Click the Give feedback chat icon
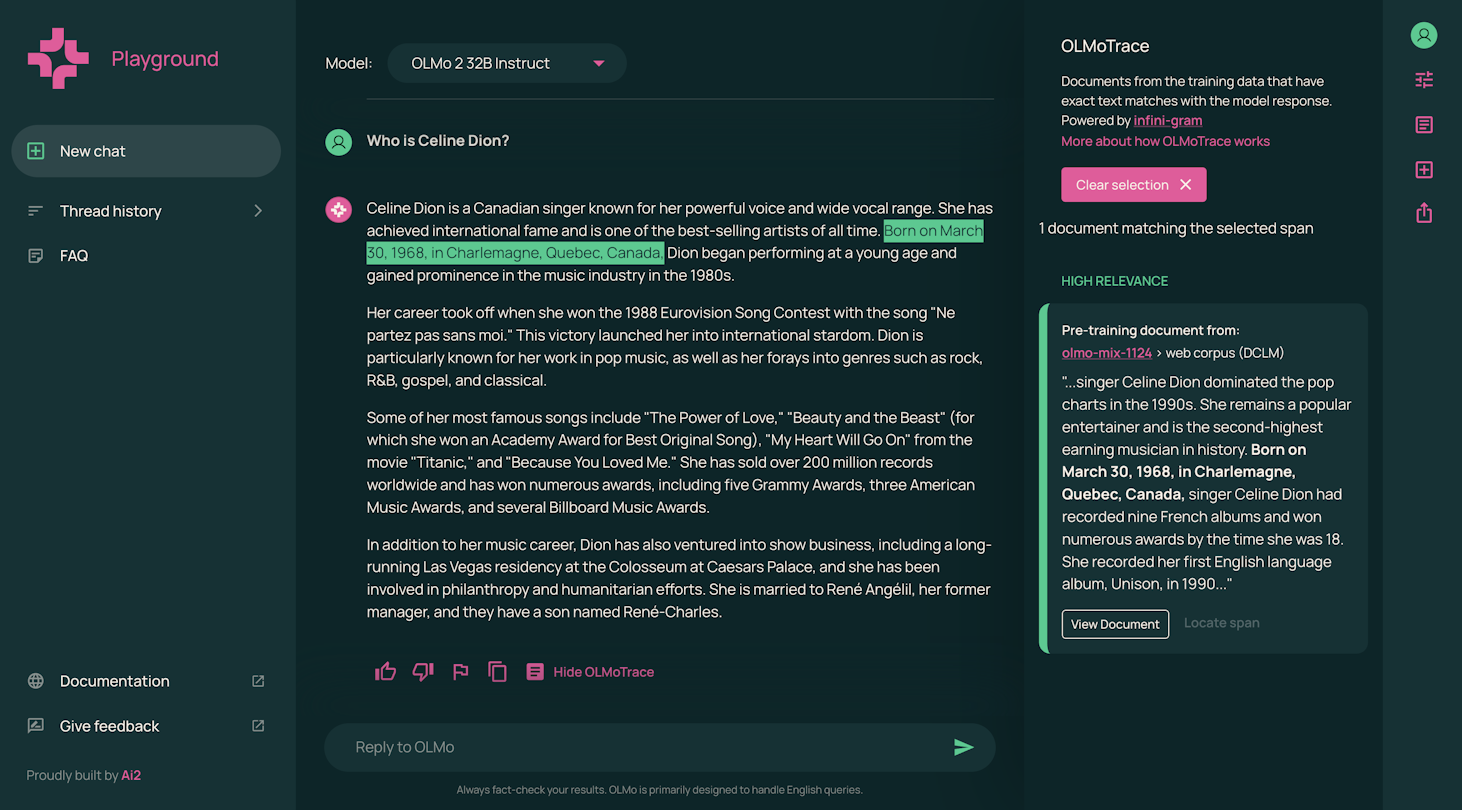 point(36,726)
